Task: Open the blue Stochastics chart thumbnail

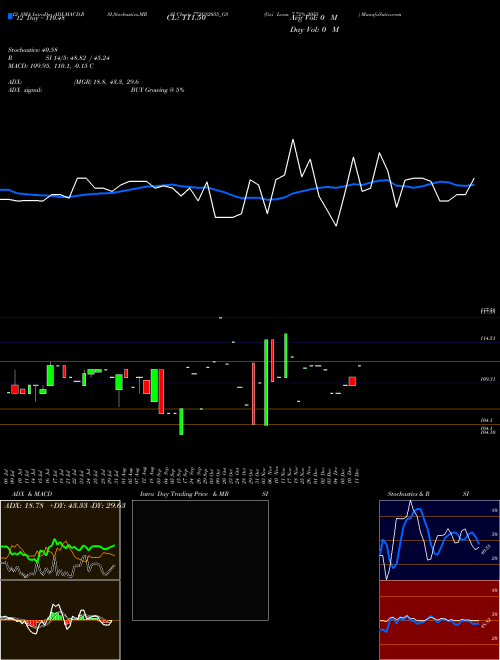Action: point(439,540)
